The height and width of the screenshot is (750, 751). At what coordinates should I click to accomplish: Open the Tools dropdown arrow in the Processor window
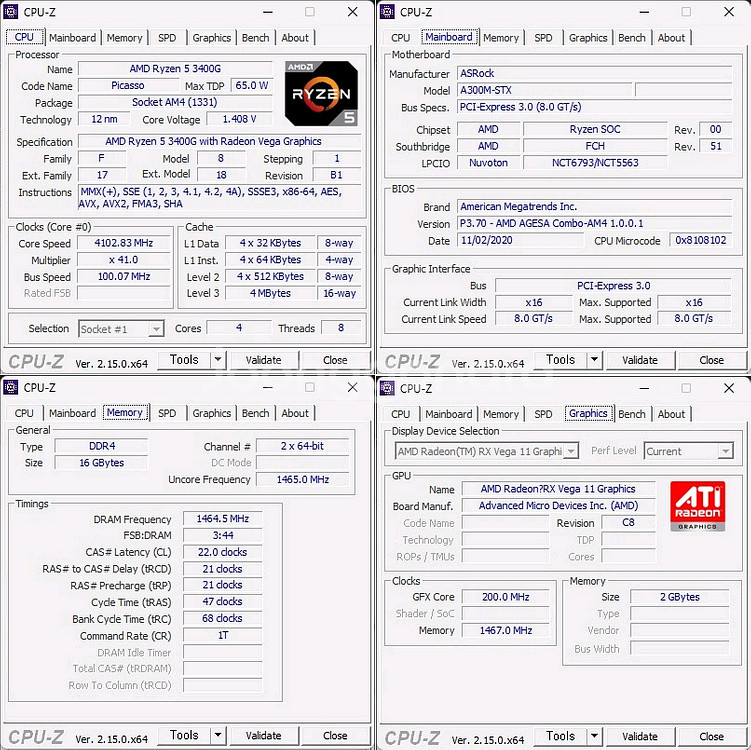click(218, 360)
